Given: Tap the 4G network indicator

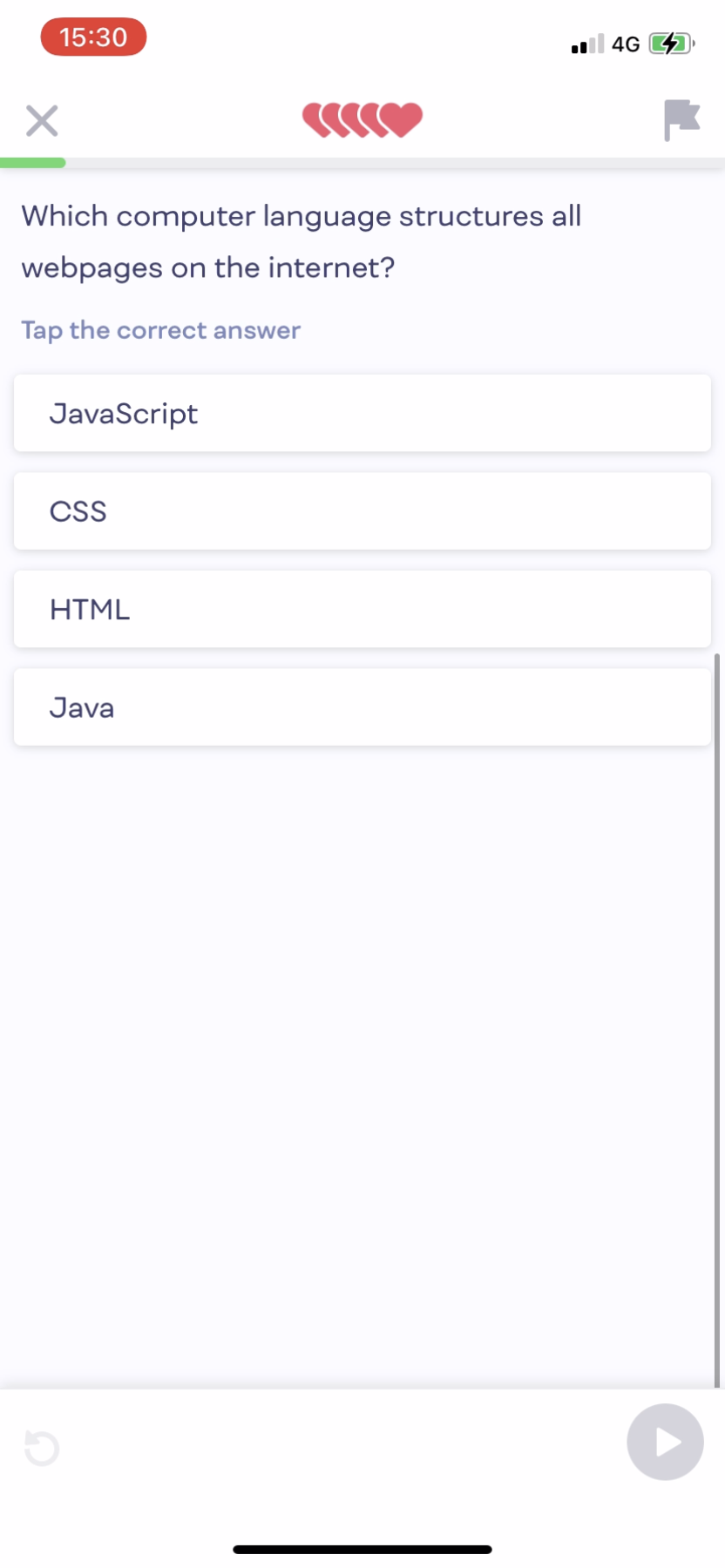Looking at the screenshot, I should 626,44.
